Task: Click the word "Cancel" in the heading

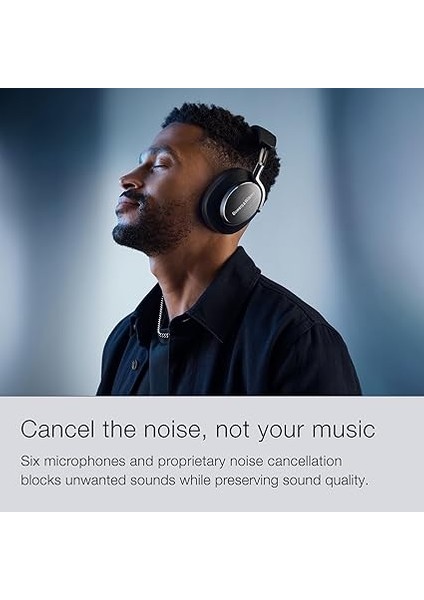Action: pos(57,429)
